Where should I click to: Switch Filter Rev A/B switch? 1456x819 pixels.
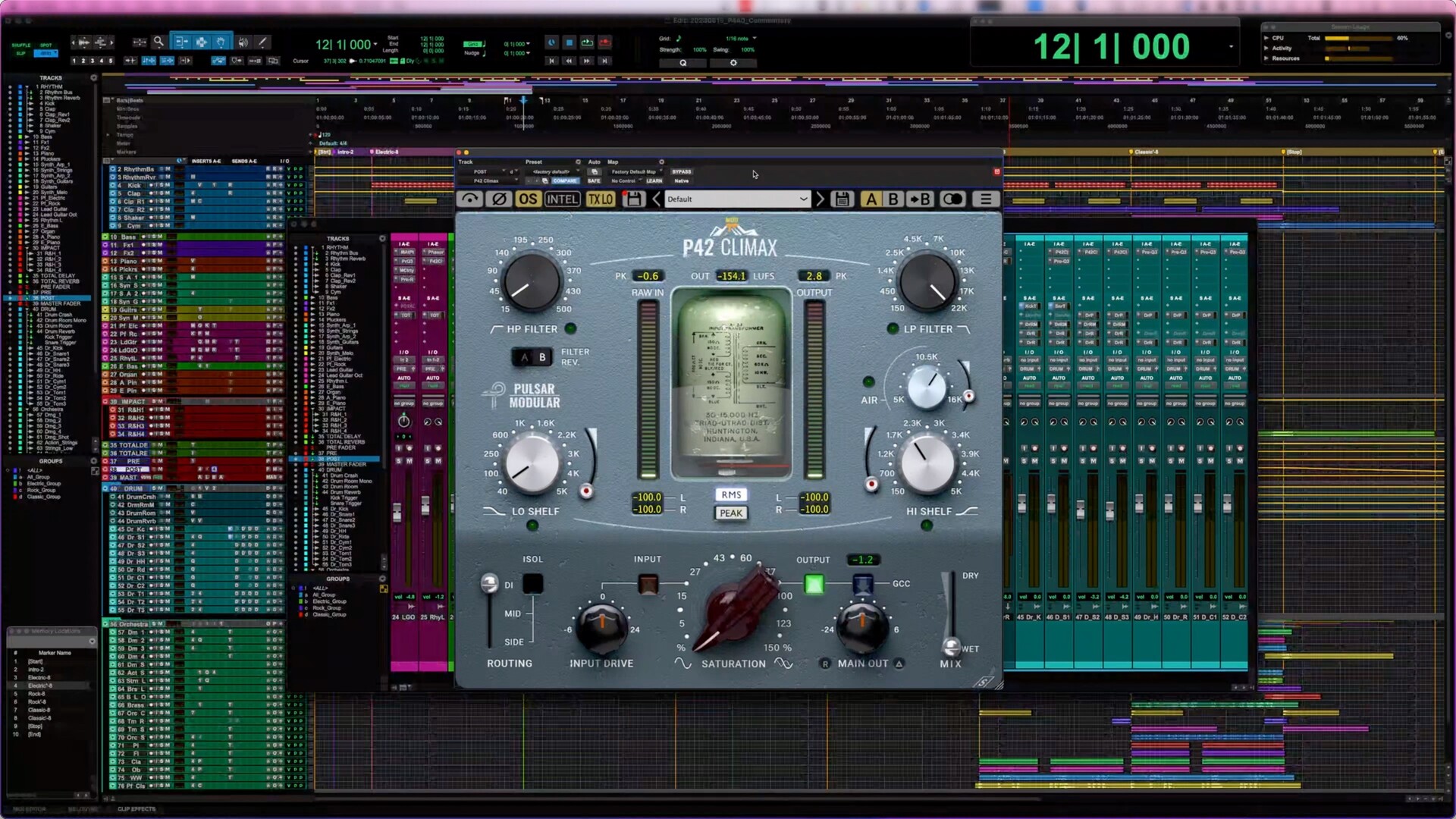[532, 357]
